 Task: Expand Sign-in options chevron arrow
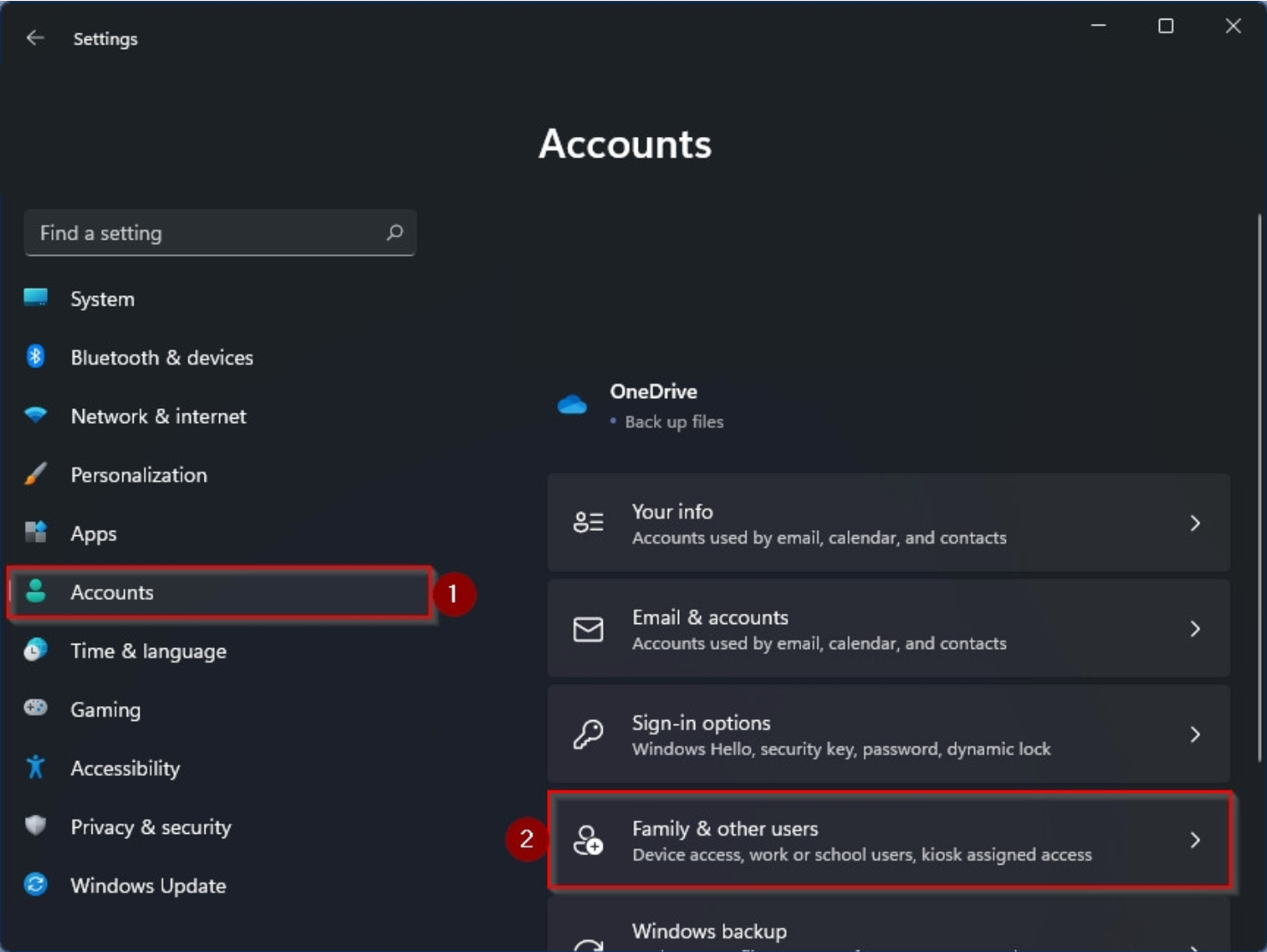(x=1195, y=735)
